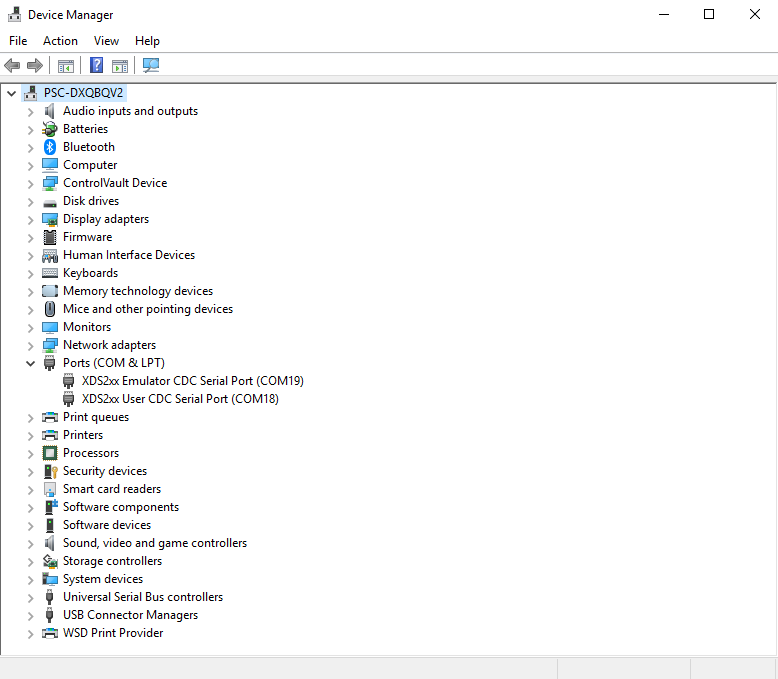
Task: Select the Memory technology devices label
Action: [138, 291]
